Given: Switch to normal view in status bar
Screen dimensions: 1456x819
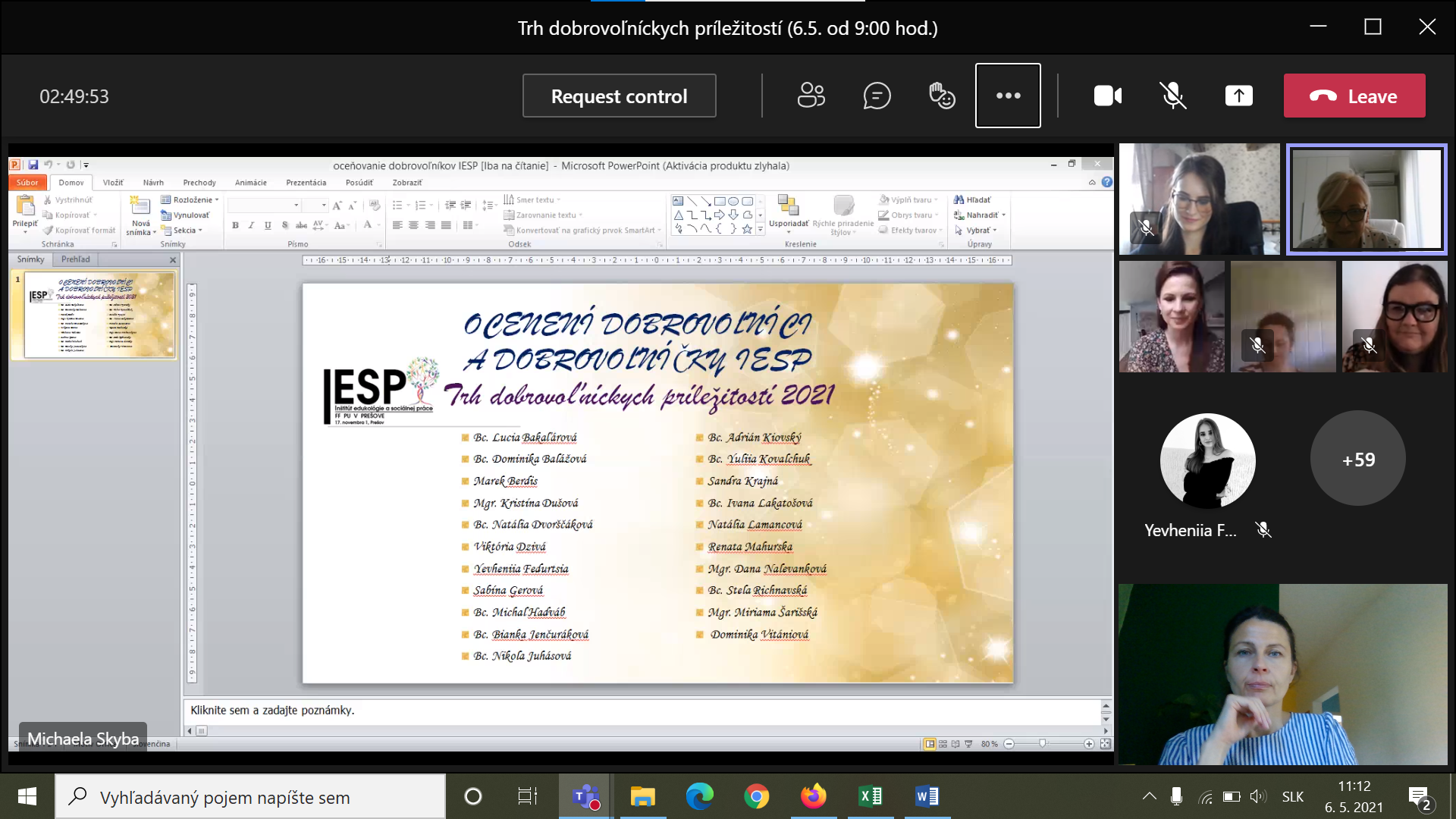Looking at the screenshot, I should coord(930,744).
